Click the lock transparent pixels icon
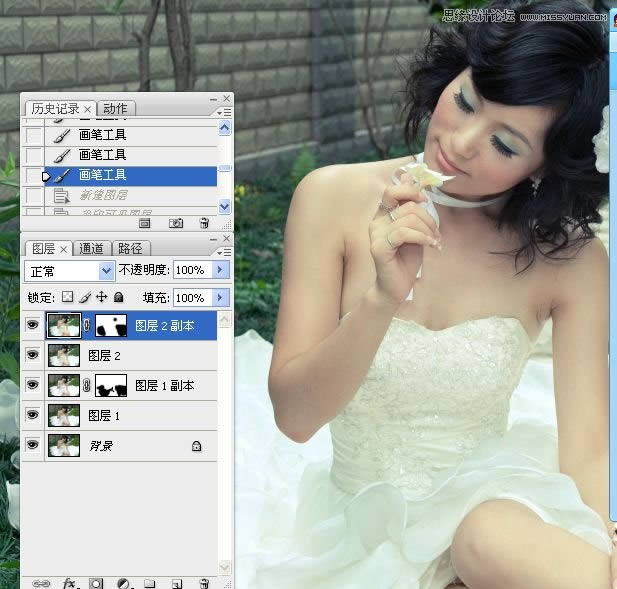 68,297
